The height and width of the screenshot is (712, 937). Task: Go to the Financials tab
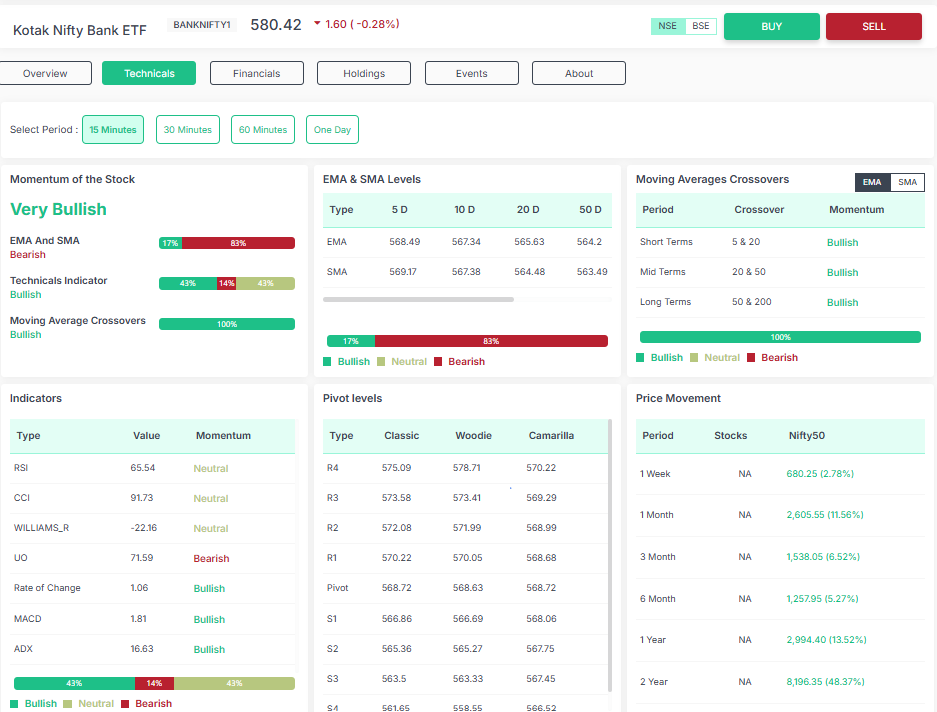click(x=256, y=73)
